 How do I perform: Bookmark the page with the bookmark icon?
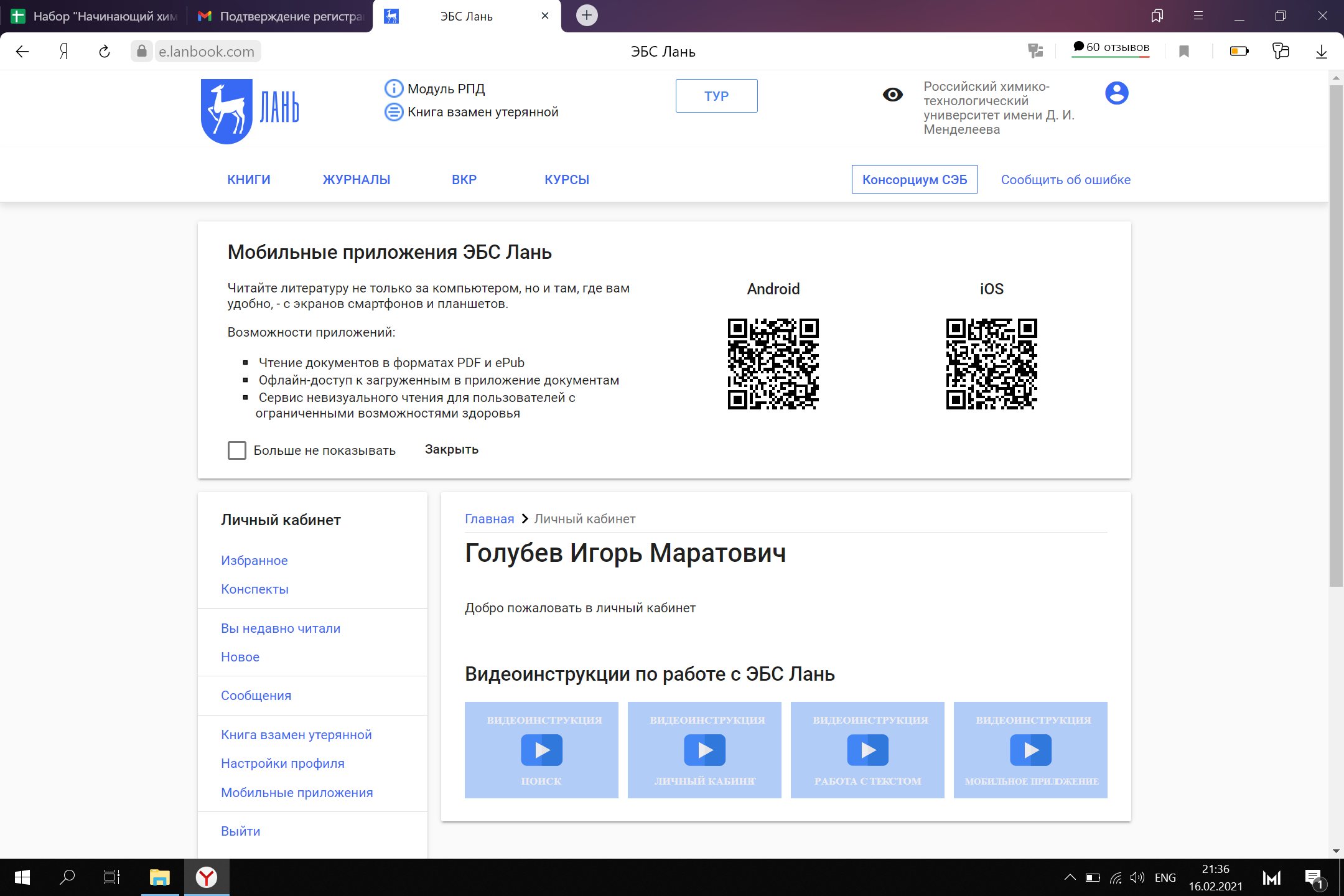pyautogui.click(x=1184, y=52)
